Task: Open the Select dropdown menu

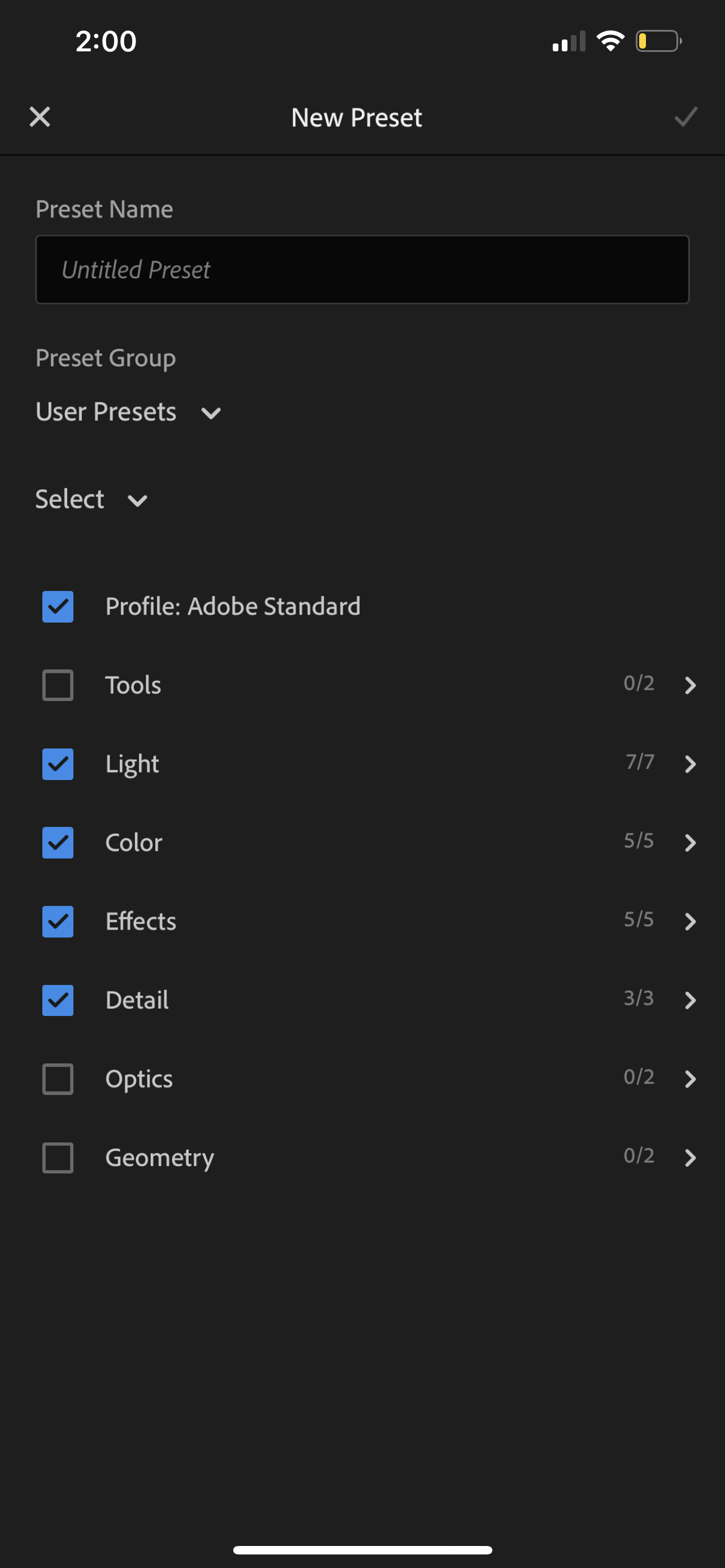Action: tap(91, 500)
